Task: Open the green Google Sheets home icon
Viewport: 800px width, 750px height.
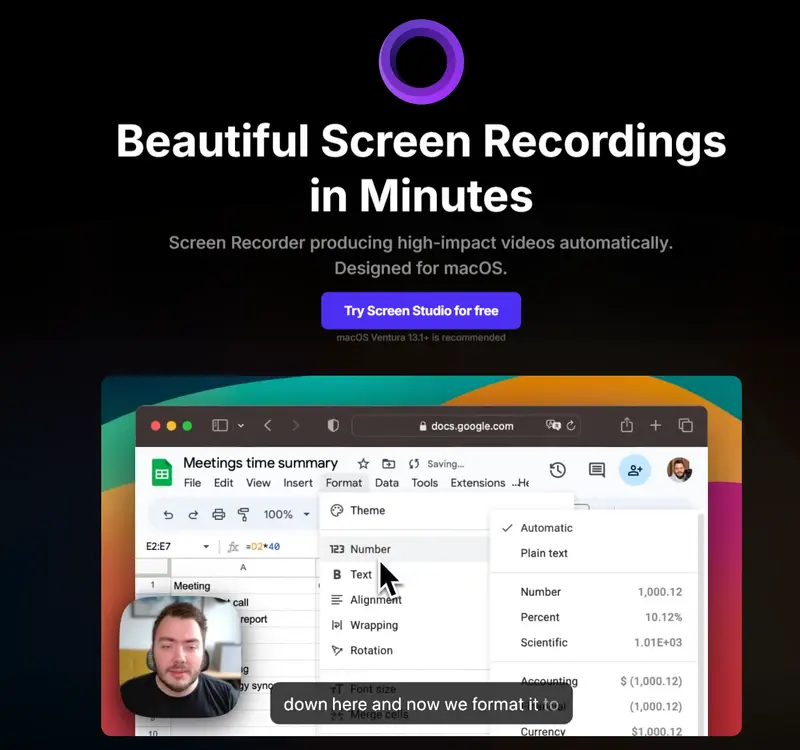Action: click(161, 471)
